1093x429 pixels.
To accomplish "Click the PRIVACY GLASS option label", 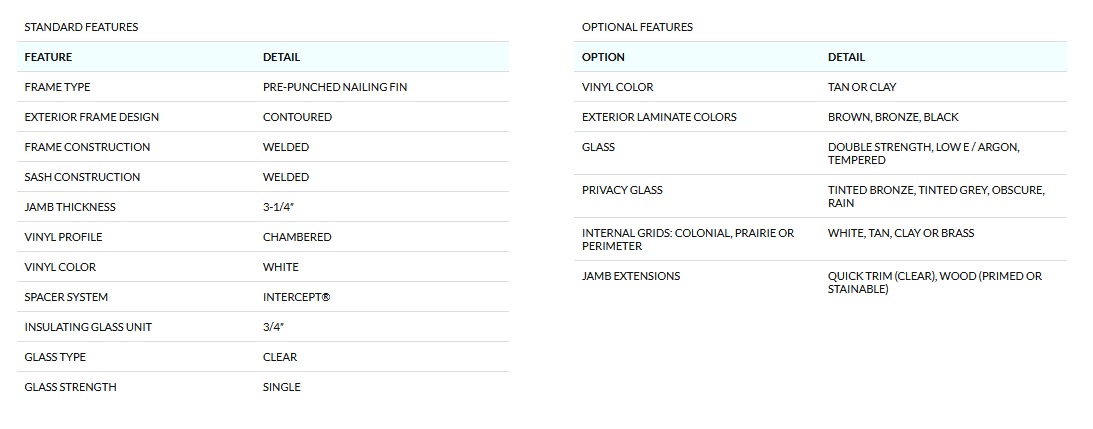I will [x=622, y=190].
